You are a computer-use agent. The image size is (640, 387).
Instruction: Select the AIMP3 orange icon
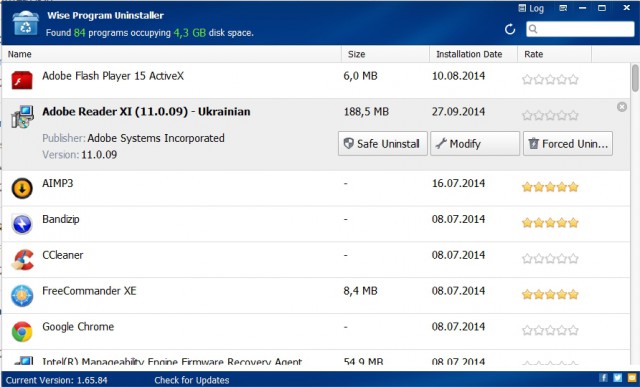(22, 188)
